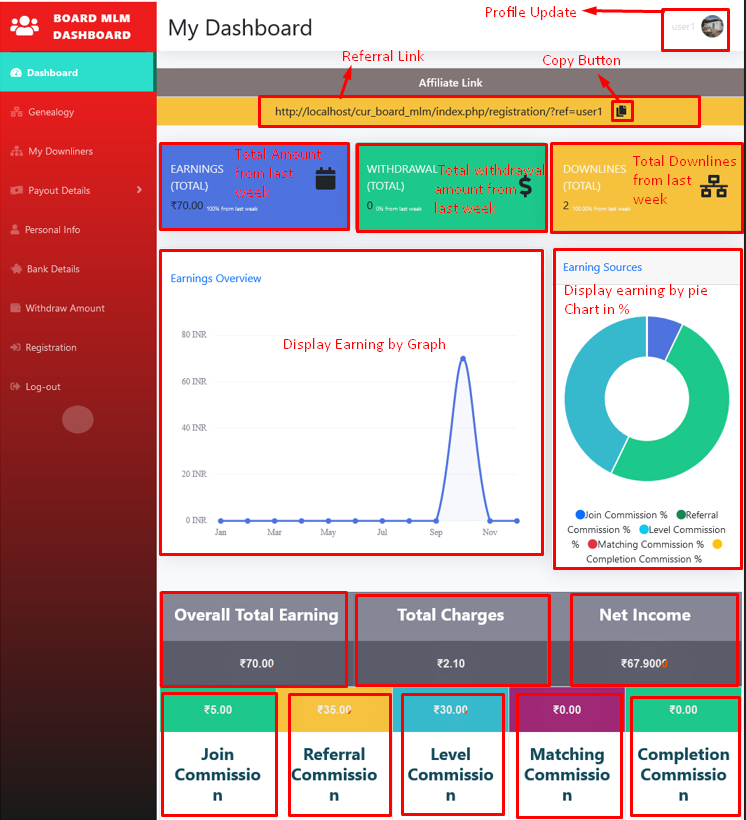Toggle Level Commission % legend item
This screenshot has height=820, width=746.
(649, 537)
